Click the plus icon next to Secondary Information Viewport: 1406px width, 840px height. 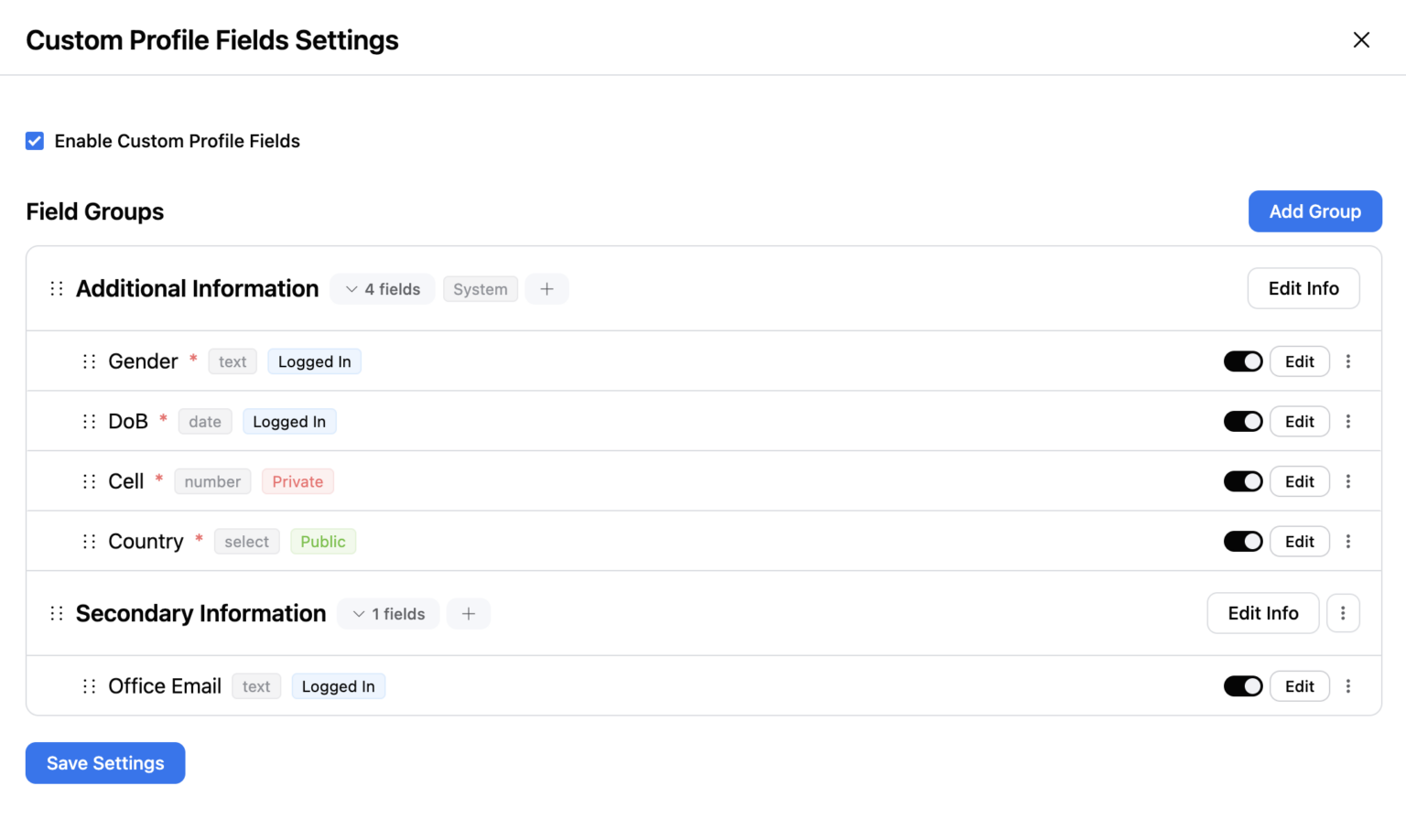tap(469, 613)
